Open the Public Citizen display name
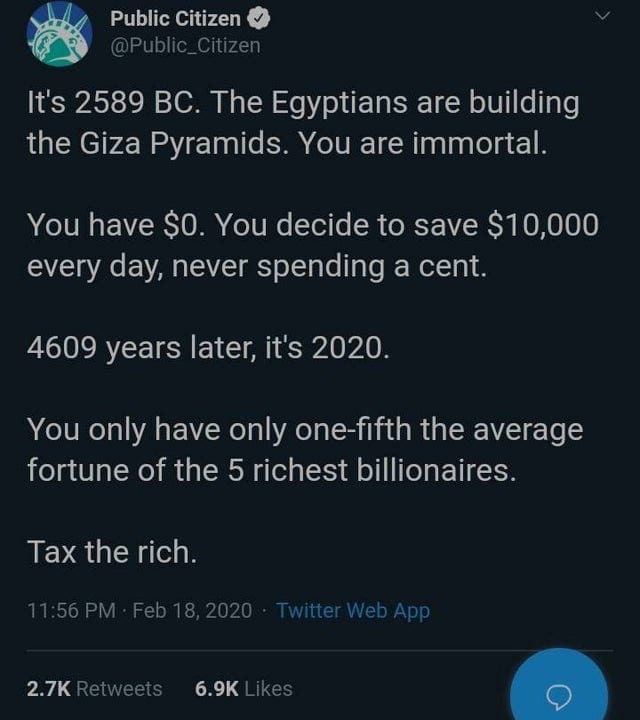Screen dimensions: 640x720 pyautogui.click(x=175, y=19)
